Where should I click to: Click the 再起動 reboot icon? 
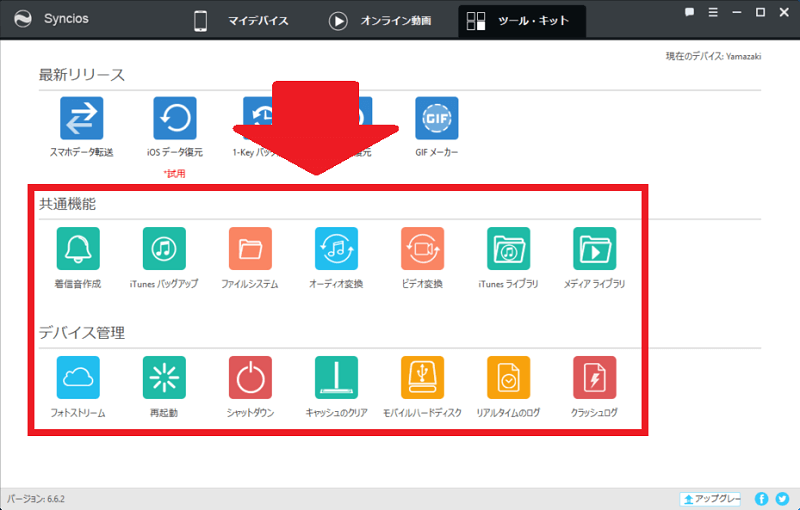(x=164, y=377)
